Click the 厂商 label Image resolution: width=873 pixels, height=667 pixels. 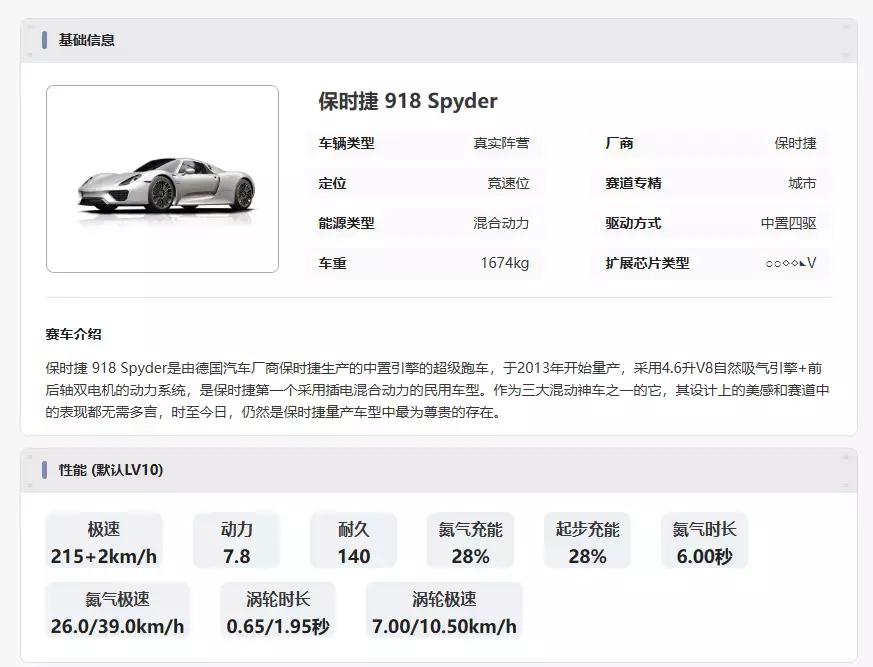tap(619, 143)
